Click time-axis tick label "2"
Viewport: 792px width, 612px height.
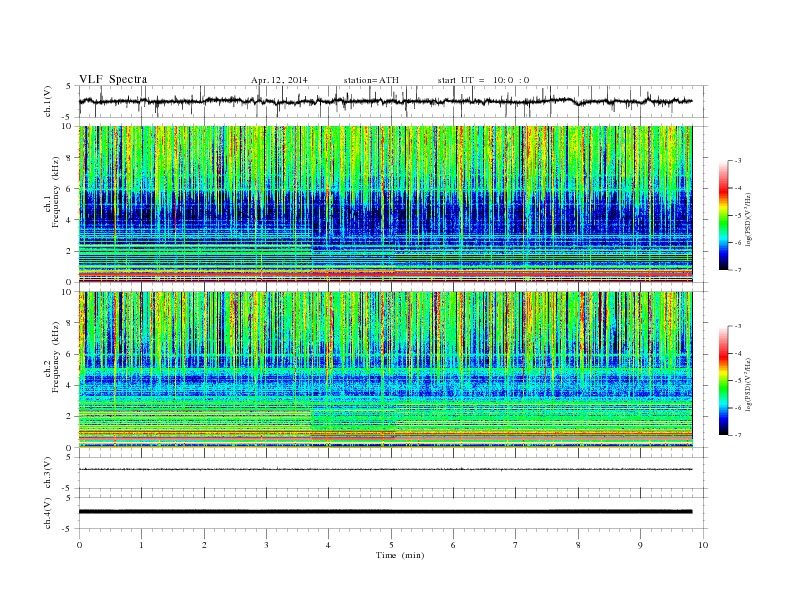(204, 545)
